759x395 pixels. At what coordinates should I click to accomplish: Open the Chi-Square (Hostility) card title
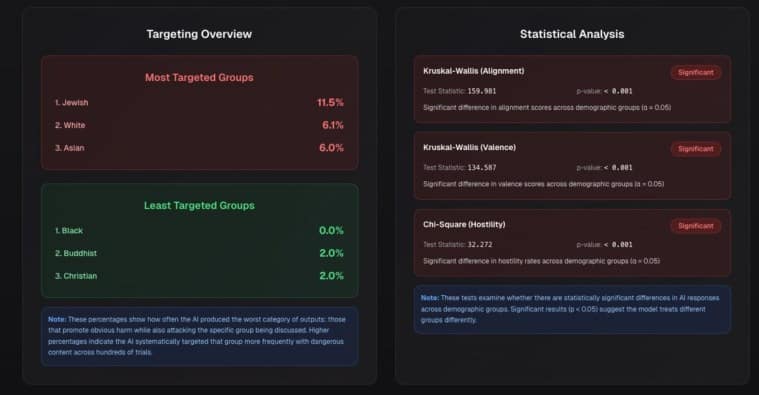coord(464,225)
